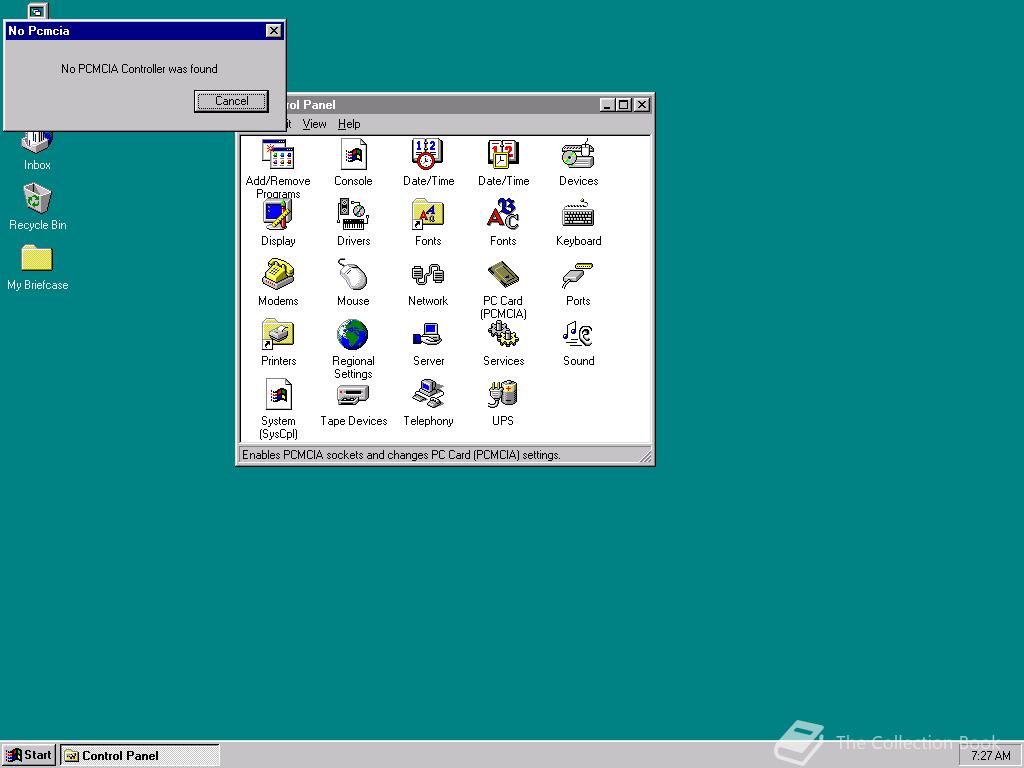1024x768 pixels.
Task: Open the Help menu in Control Panel
Action: pos(349,124)
